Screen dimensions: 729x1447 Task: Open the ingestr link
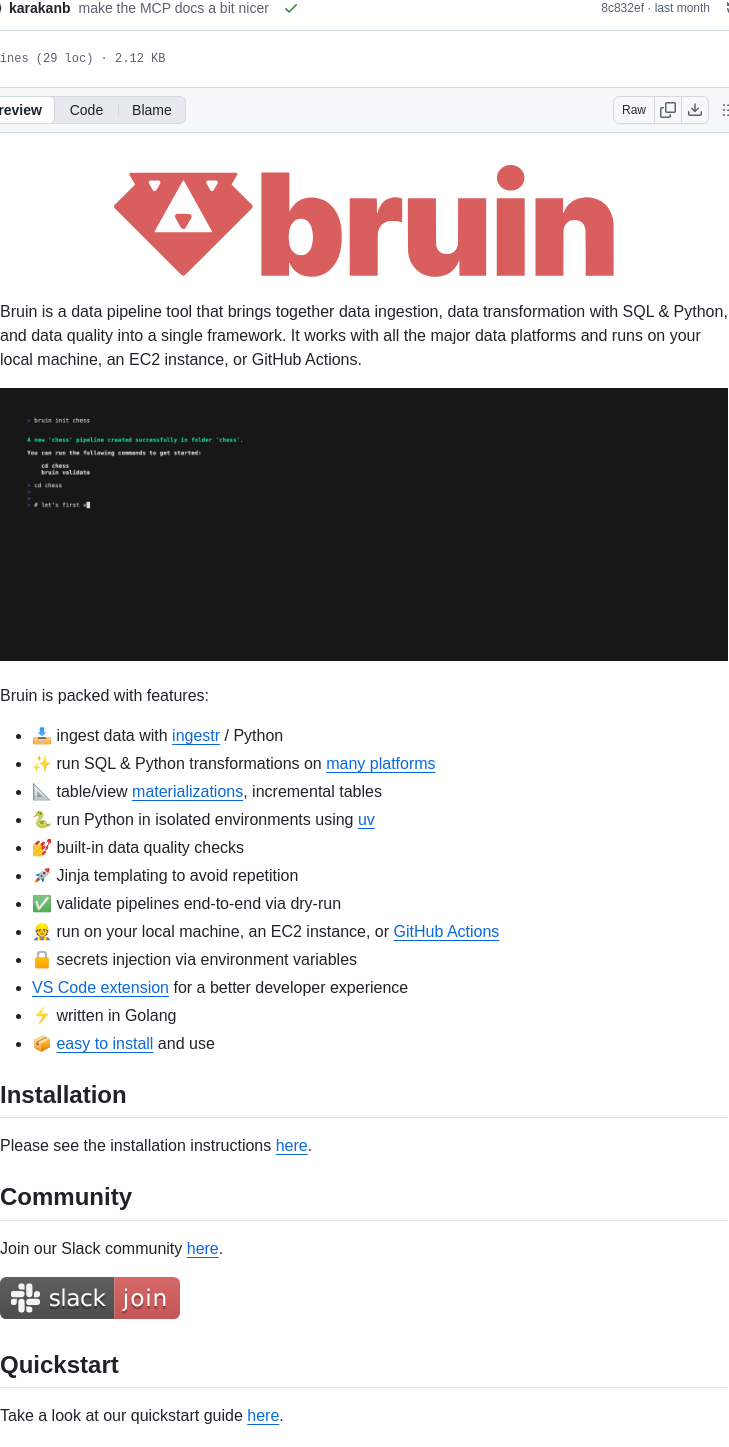195,735
